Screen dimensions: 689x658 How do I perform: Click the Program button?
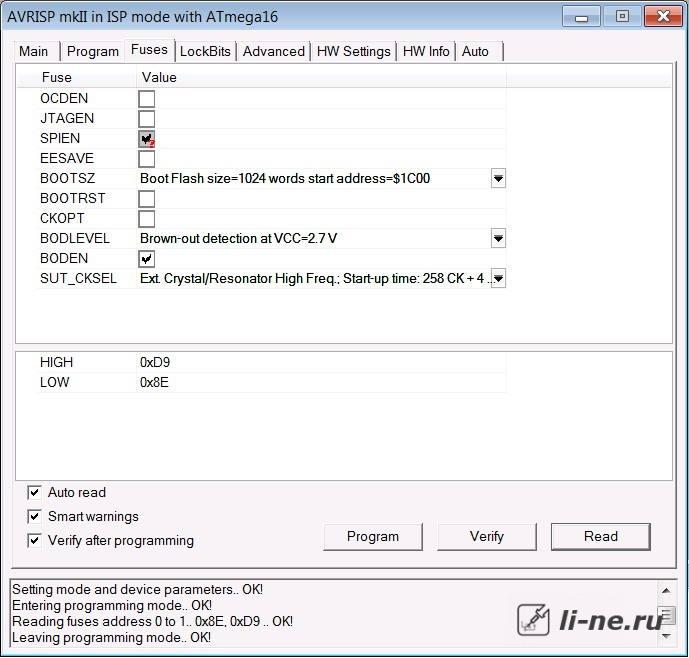pyautogui.click(x=373, y=537)
